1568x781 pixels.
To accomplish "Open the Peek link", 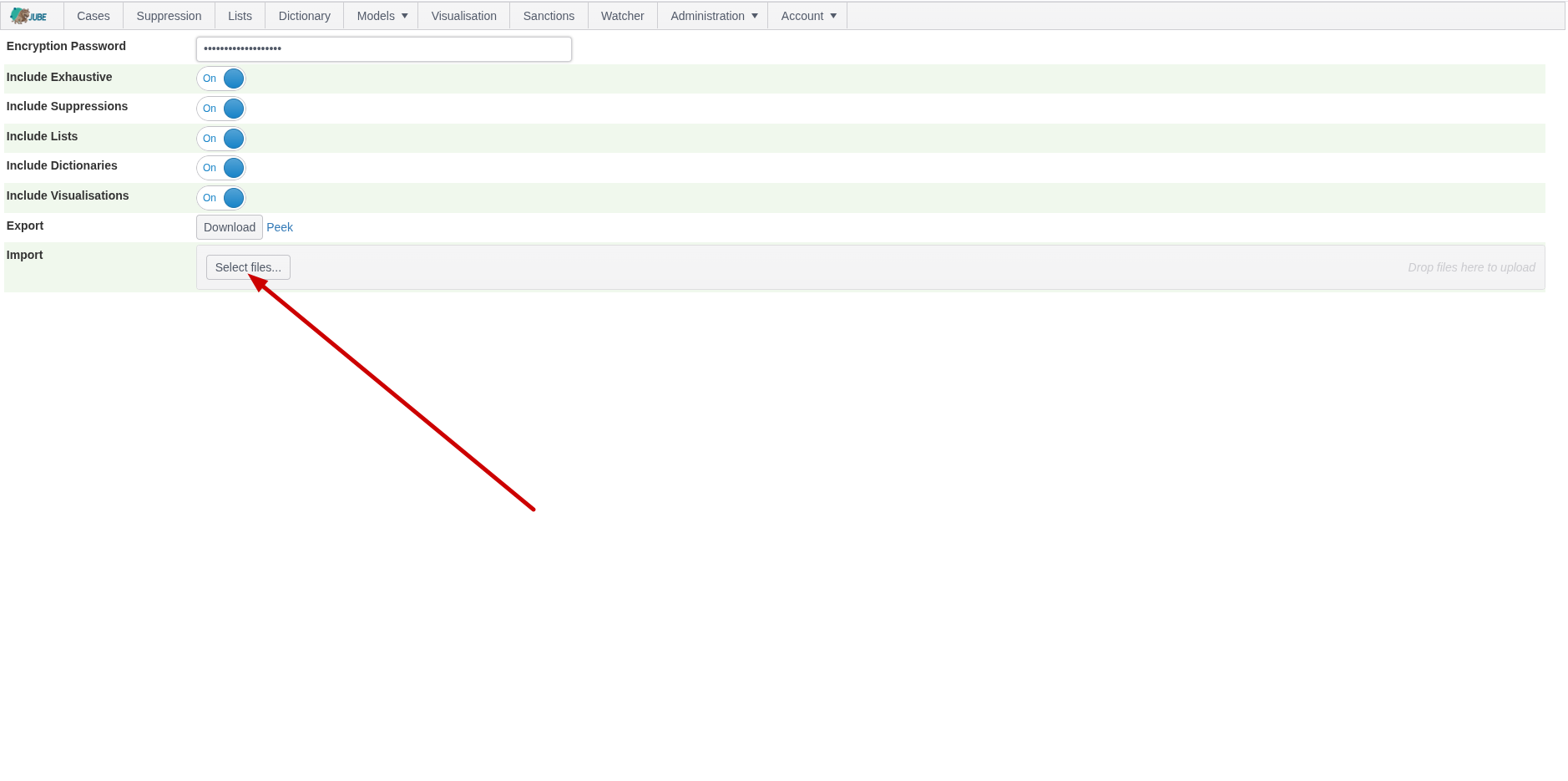I will tap(280, 227).
